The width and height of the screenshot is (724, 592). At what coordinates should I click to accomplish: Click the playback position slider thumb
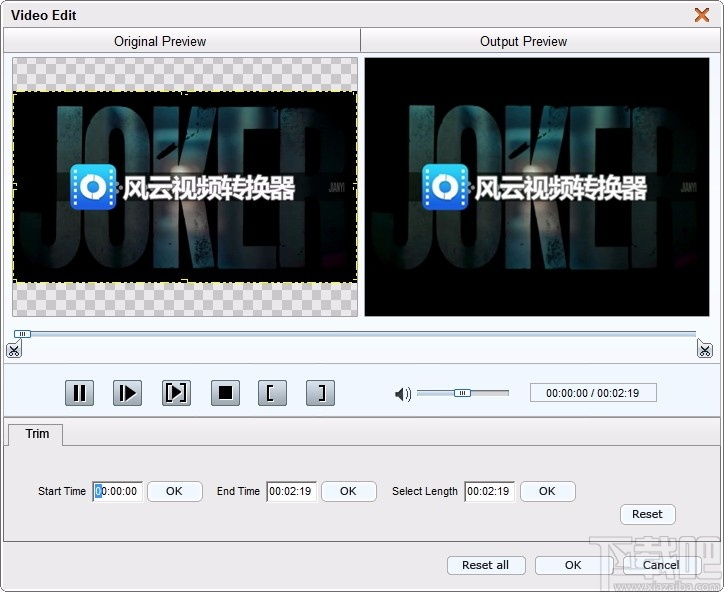point(22,333)
